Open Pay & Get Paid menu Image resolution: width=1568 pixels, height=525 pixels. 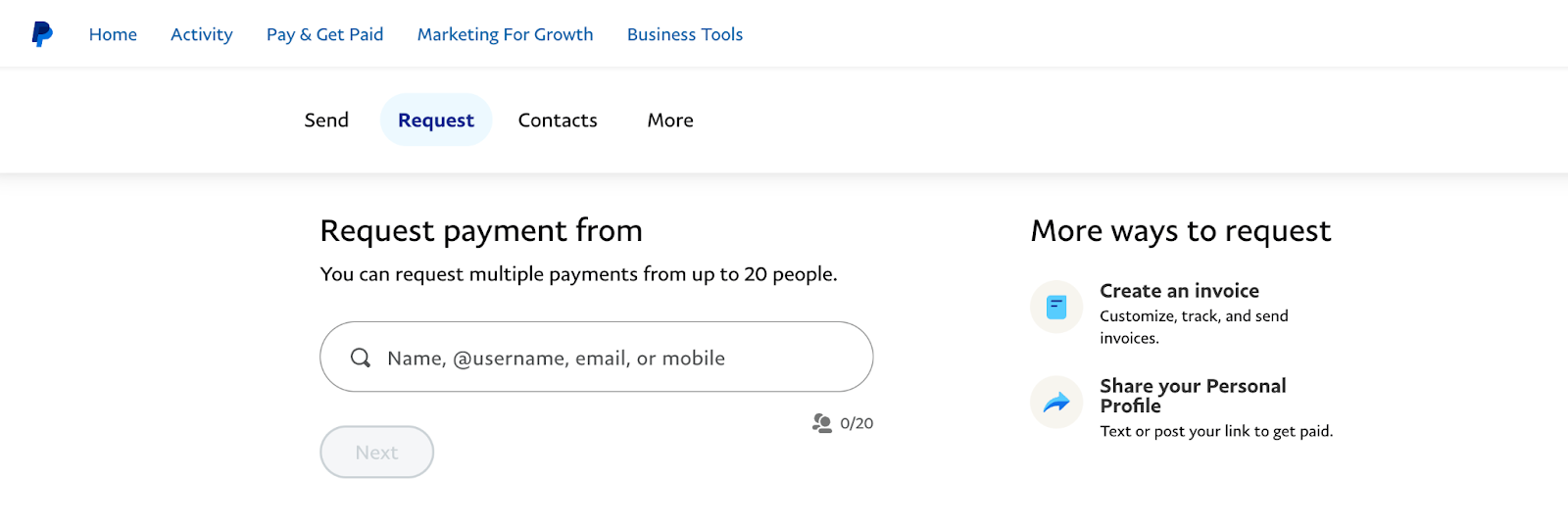(324, 34)
